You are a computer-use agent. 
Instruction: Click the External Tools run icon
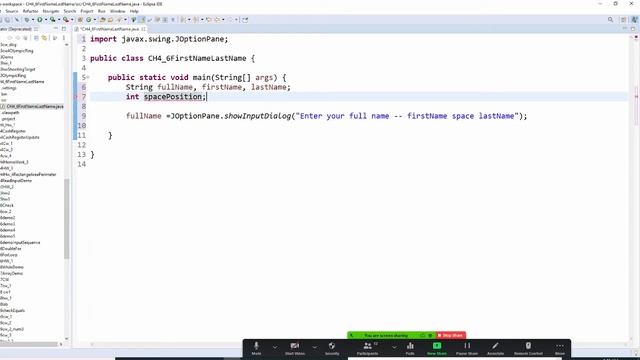(66, 20)
